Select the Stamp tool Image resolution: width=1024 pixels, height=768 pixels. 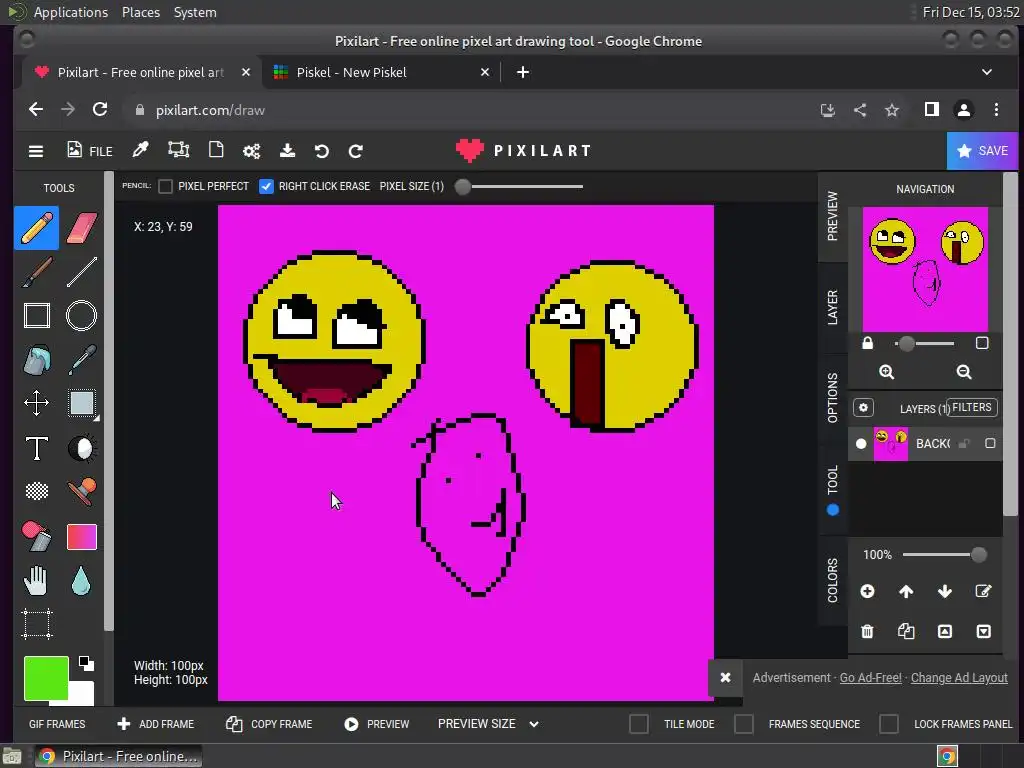click(82, 492)
